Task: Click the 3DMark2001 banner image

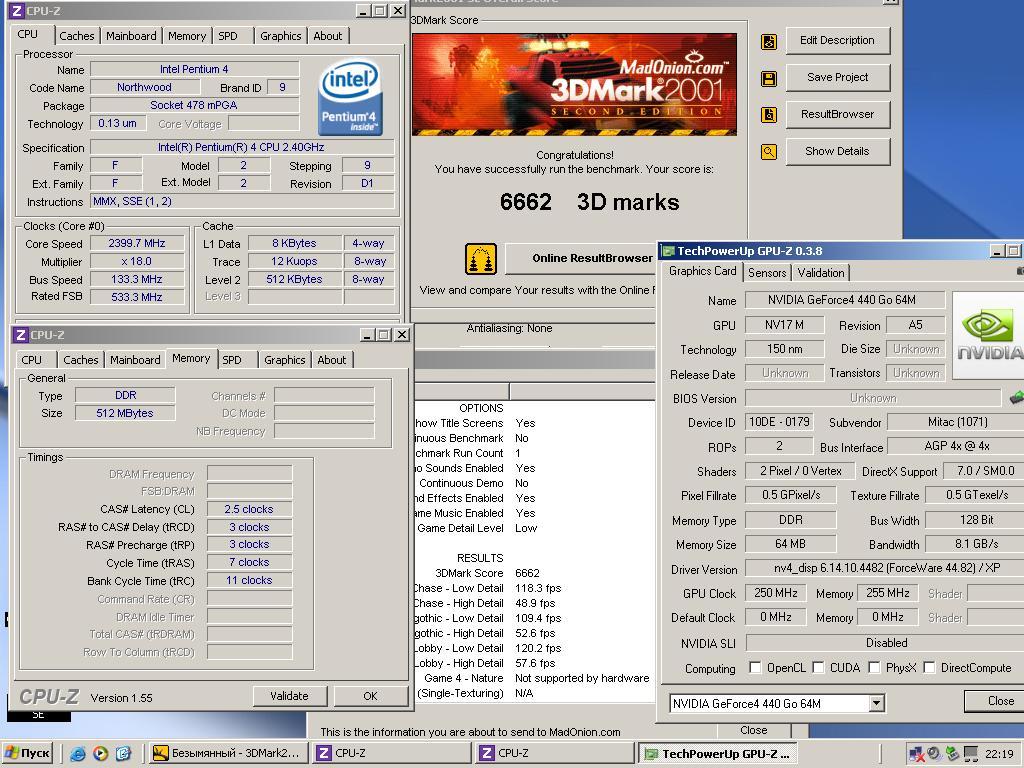Action: 575,84
